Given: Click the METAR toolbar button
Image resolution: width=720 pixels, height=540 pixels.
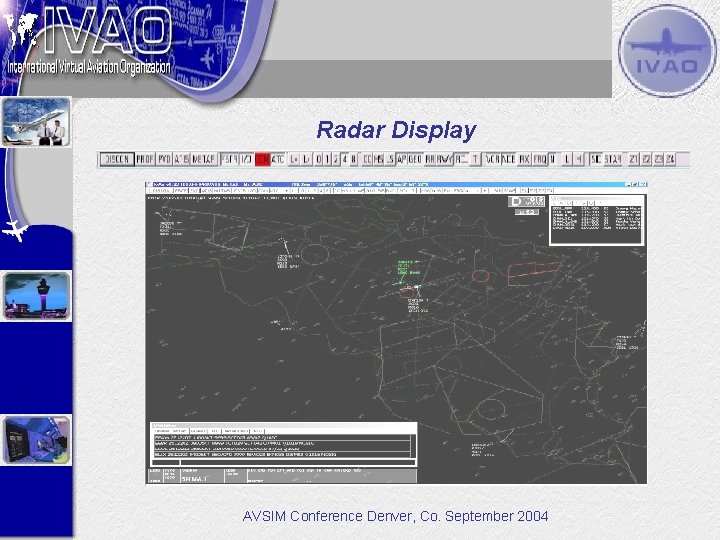Looking at the screenshot, I should click(x=204, y=159).
